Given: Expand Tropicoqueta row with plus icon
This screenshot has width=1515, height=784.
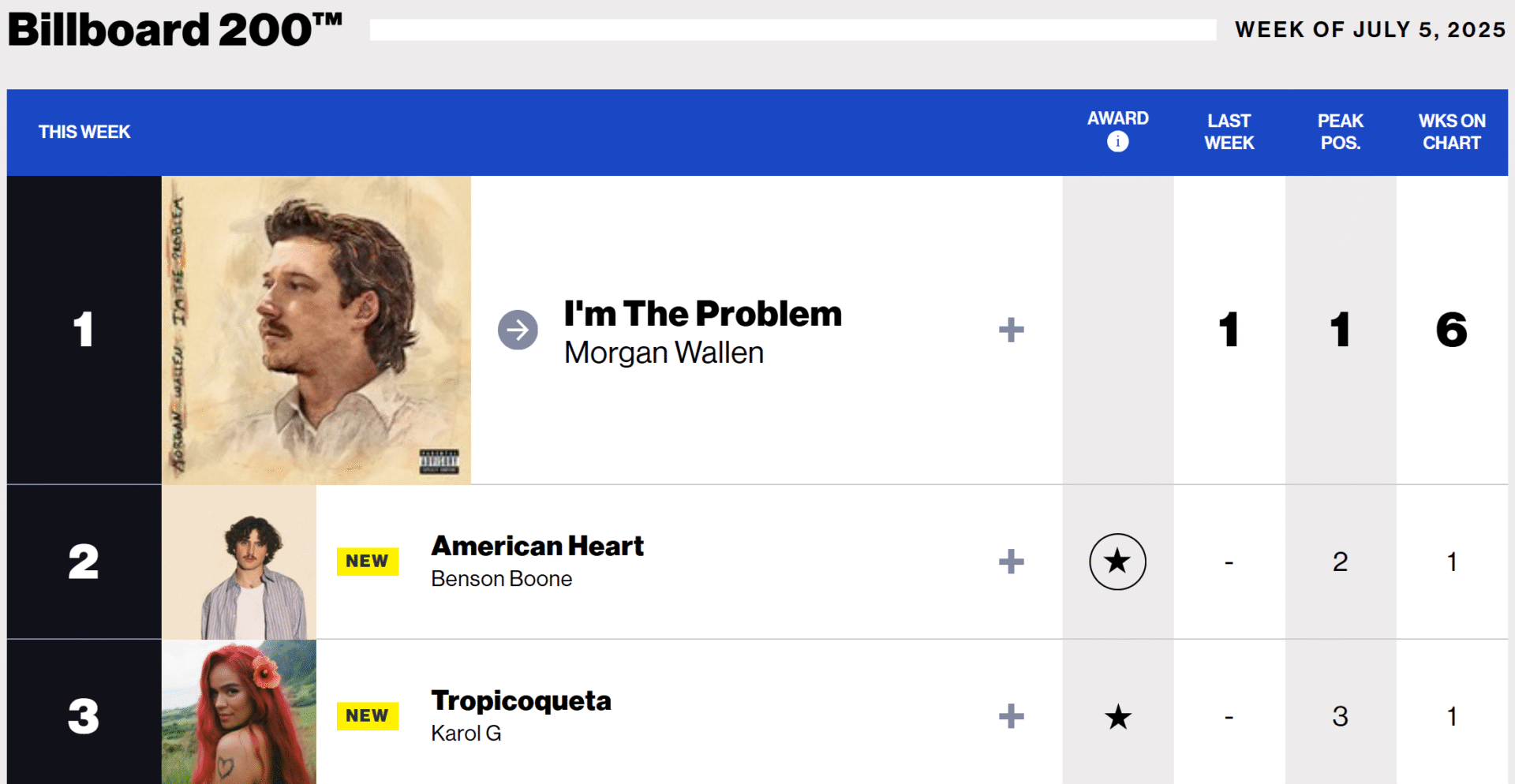Looking at the screenshot, I should [1011, 716].
